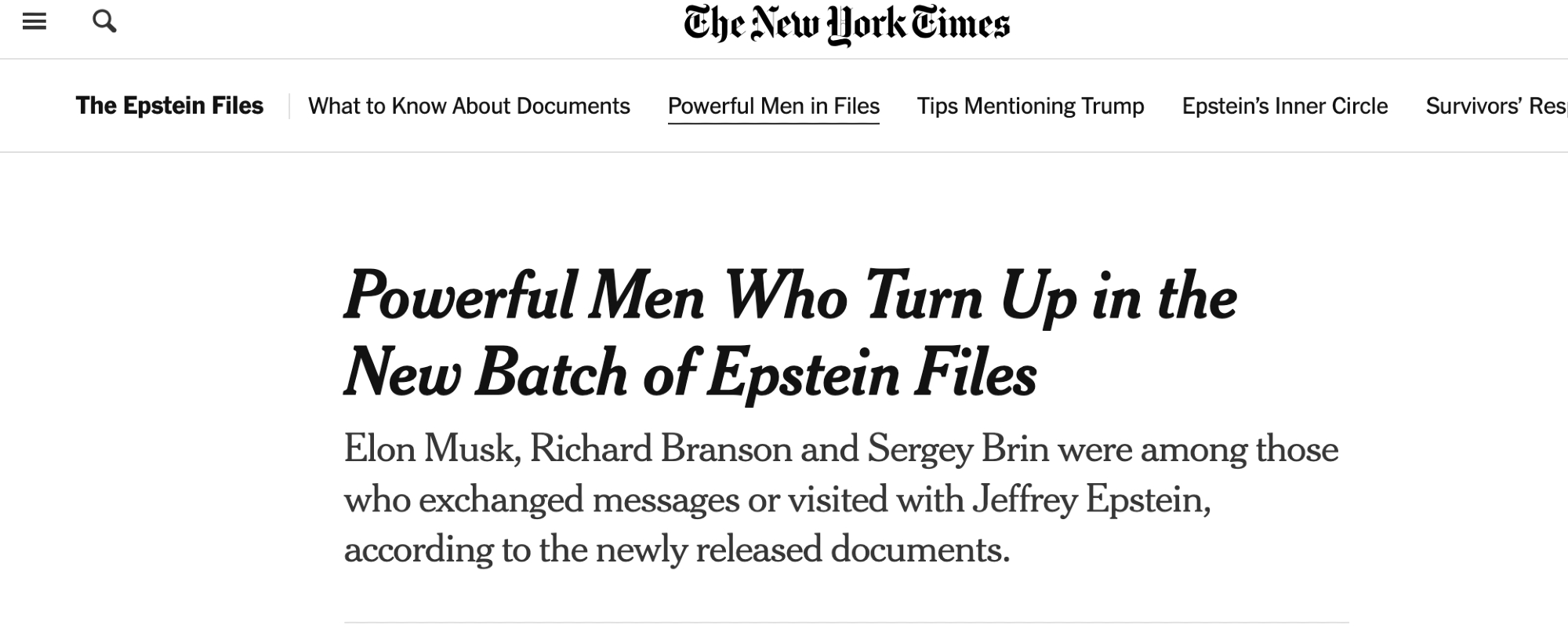Click the horizontal rule below the summary
The width and height of the screenshot is (1568, 636).
point(847,623)
